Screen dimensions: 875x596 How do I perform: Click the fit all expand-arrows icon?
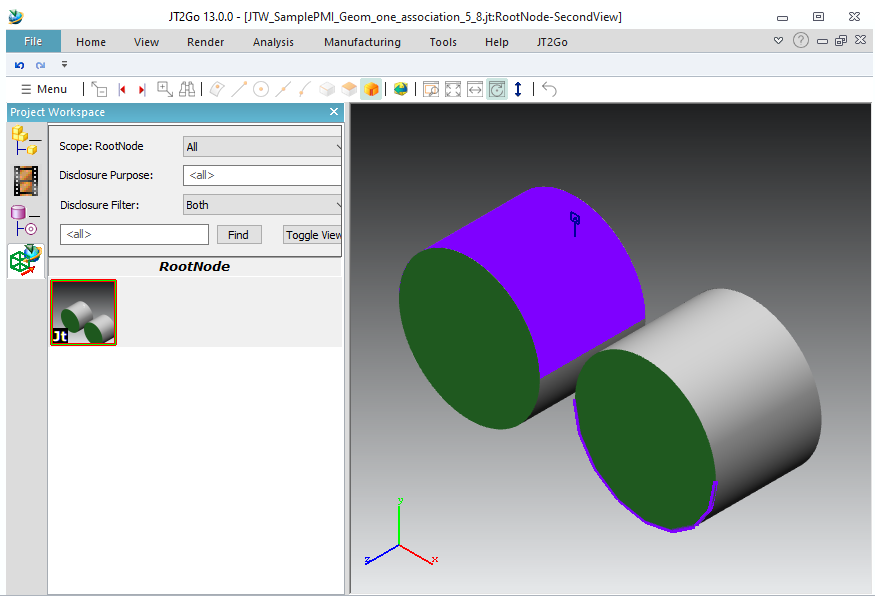(x=453, y=89)
